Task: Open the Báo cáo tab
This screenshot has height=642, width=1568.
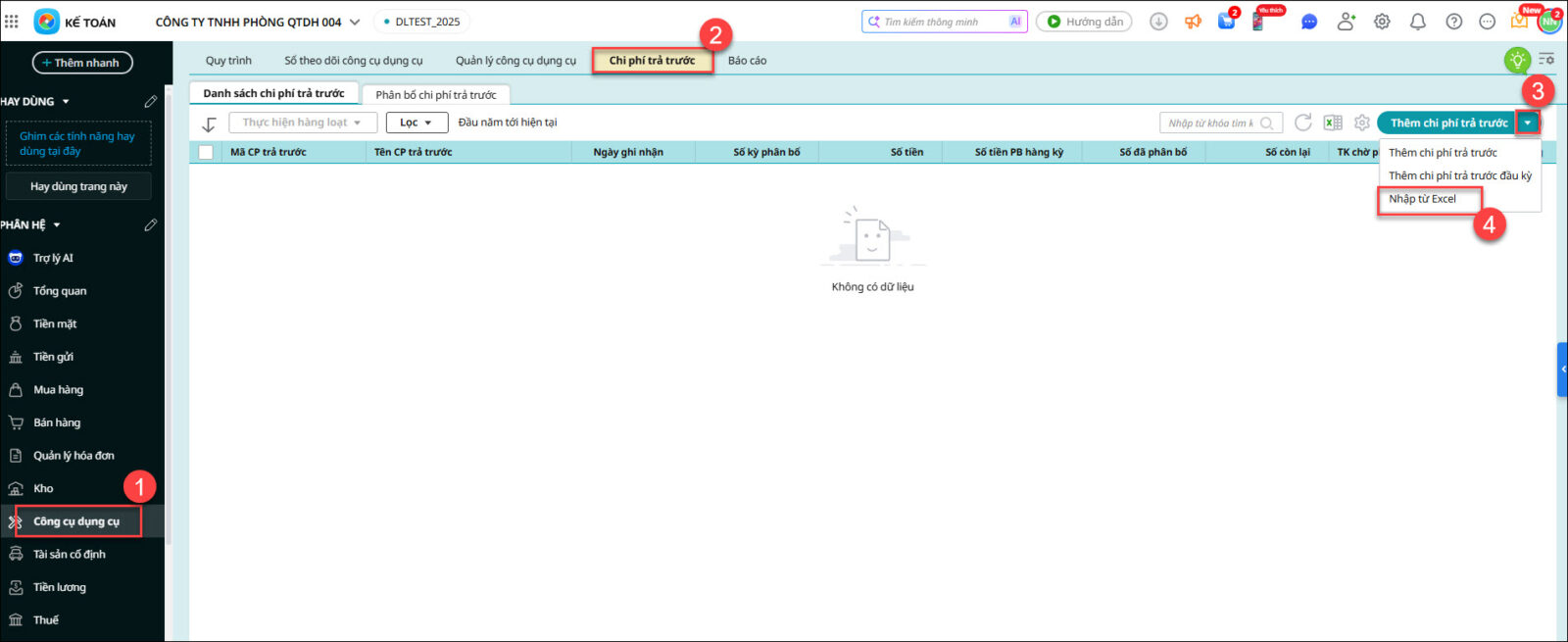Action: (x=747, y=61)
